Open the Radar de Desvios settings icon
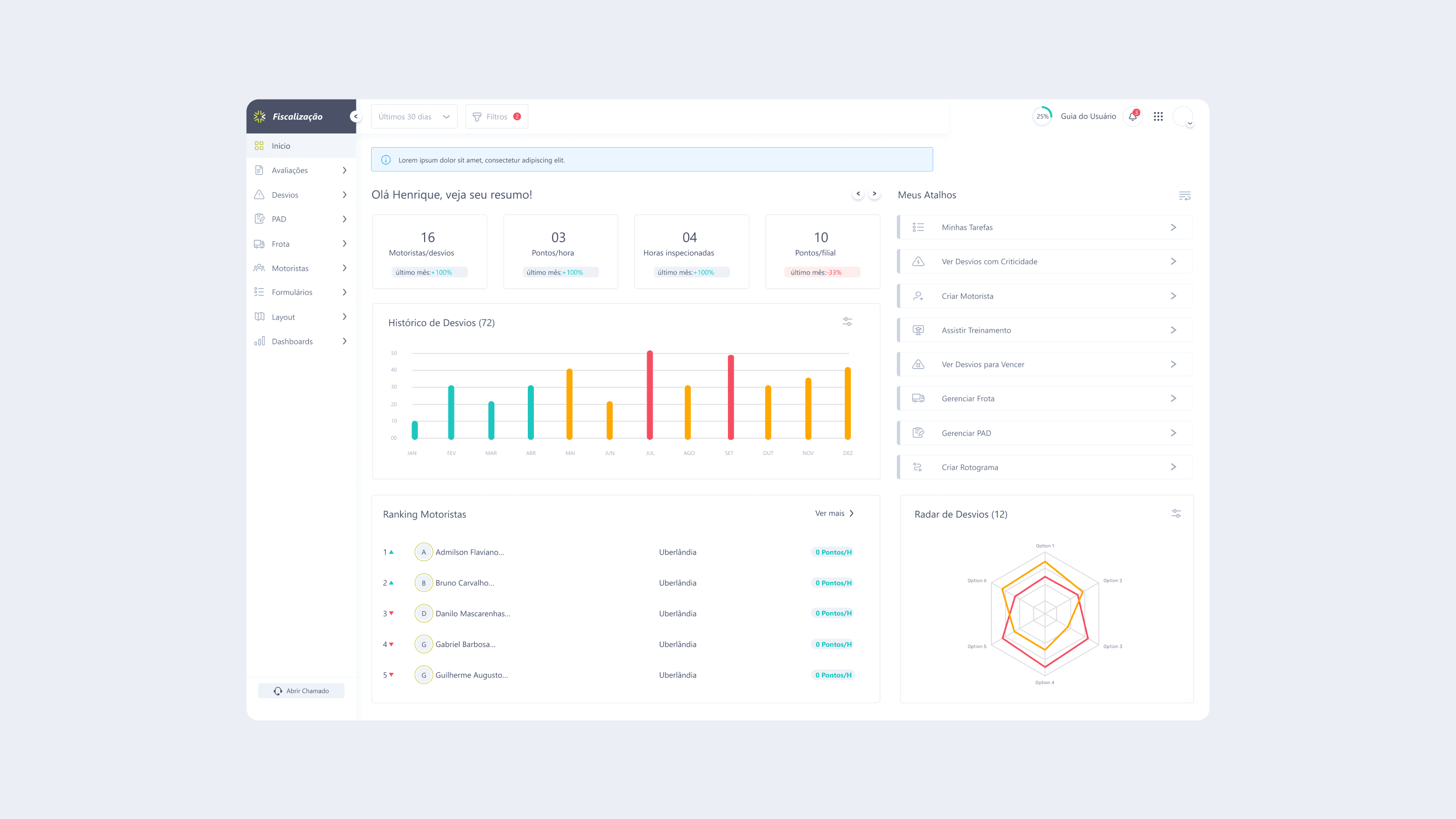The image size is (1456, 819). [x=1176, y=513]
